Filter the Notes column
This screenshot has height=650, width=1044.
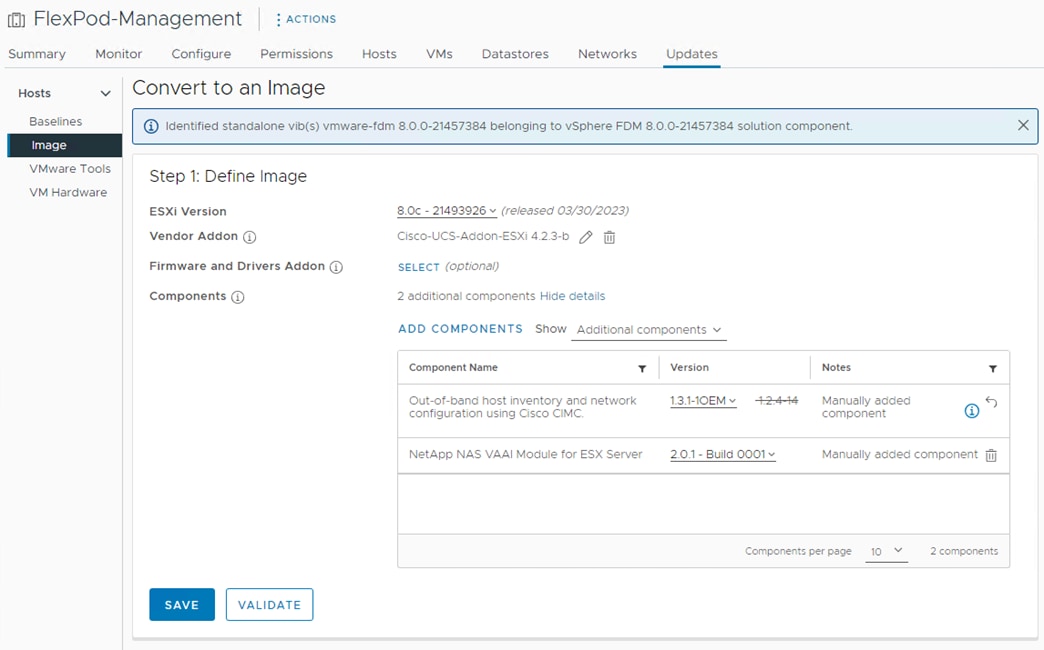[x=992, y=368]
